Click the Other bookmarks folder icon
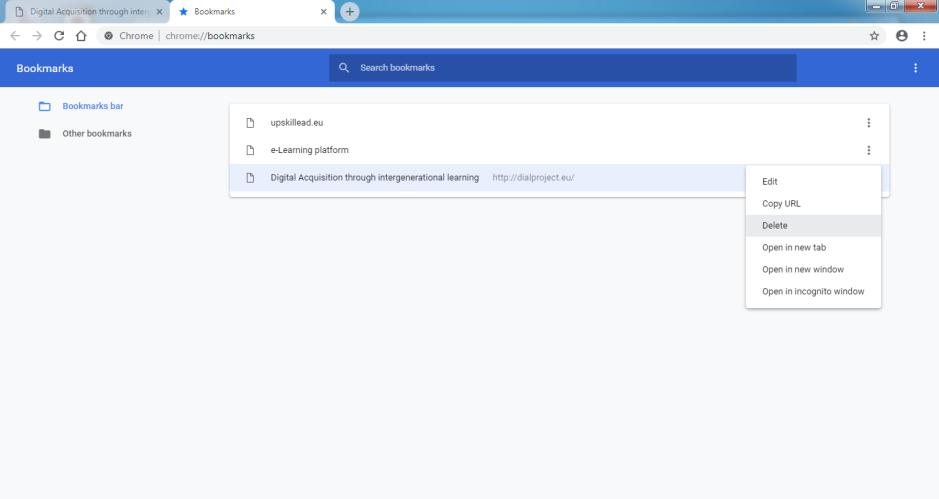Screen dimensions: 939x499 [44, 134]
